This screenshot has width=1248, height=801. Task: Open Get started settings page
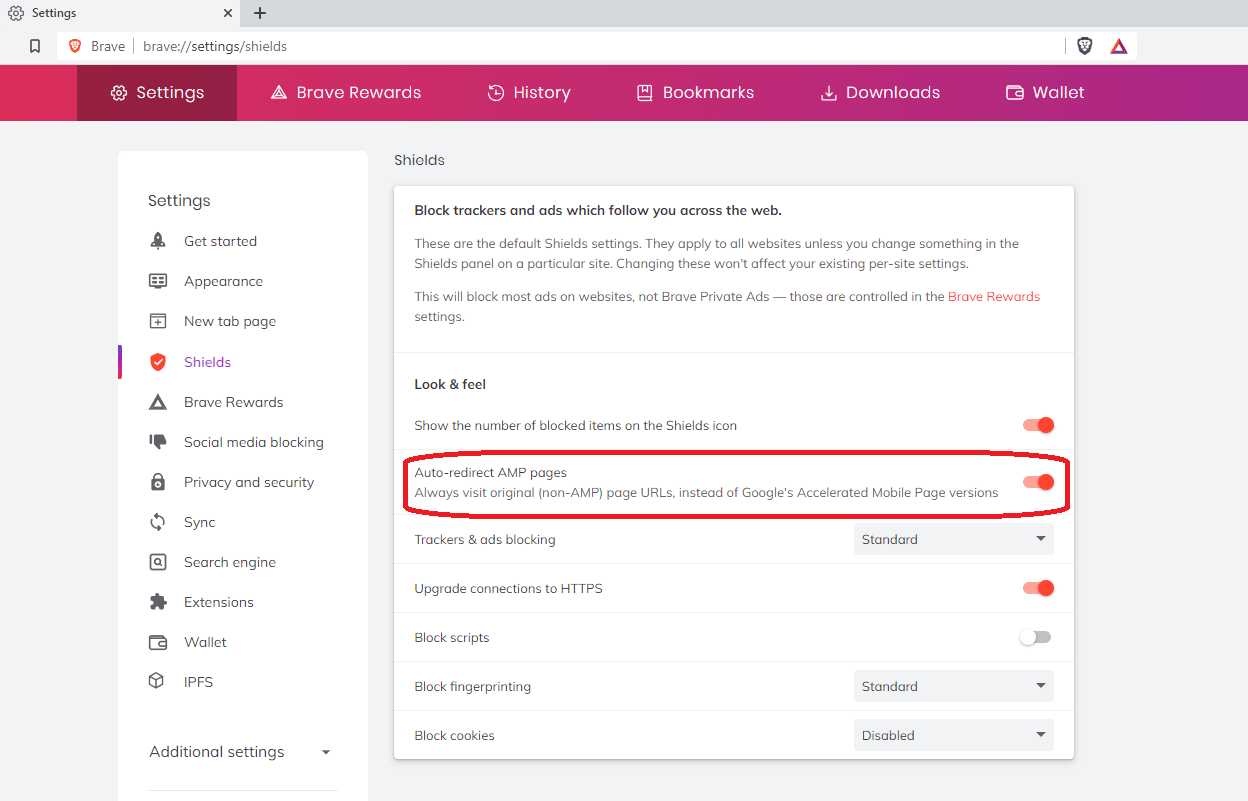click(x=220, y=241)
